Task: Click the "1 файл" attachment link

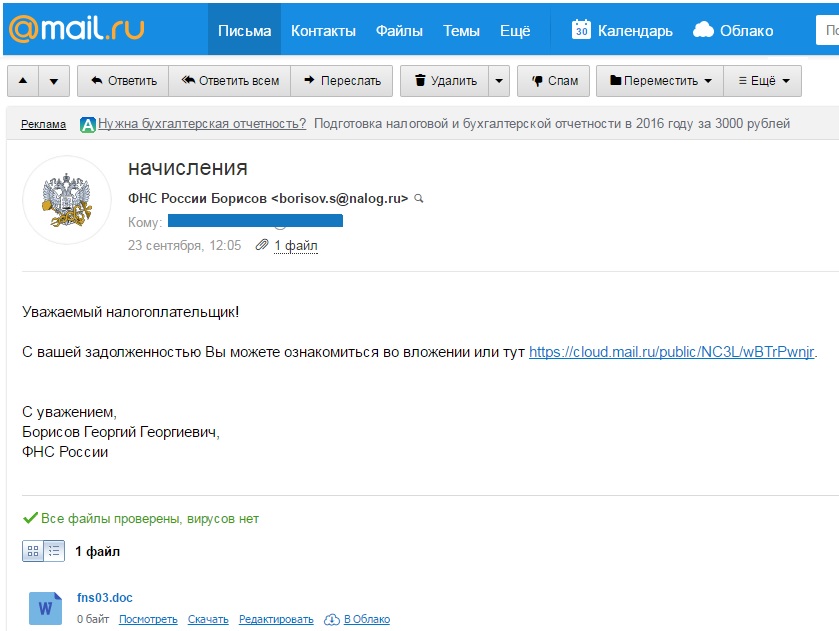Action: coord(296,245)
